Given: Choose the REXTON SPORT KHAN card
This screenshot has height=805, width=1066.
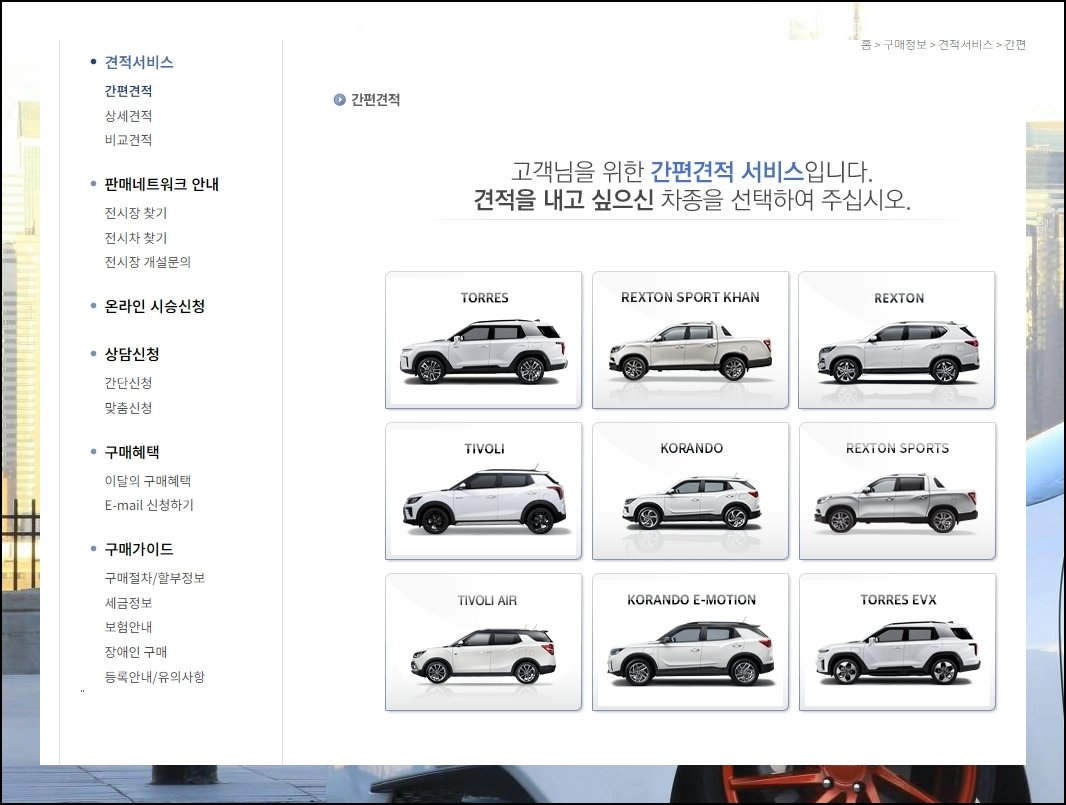Looking at the screenshot, I should (x=690, y=340).
